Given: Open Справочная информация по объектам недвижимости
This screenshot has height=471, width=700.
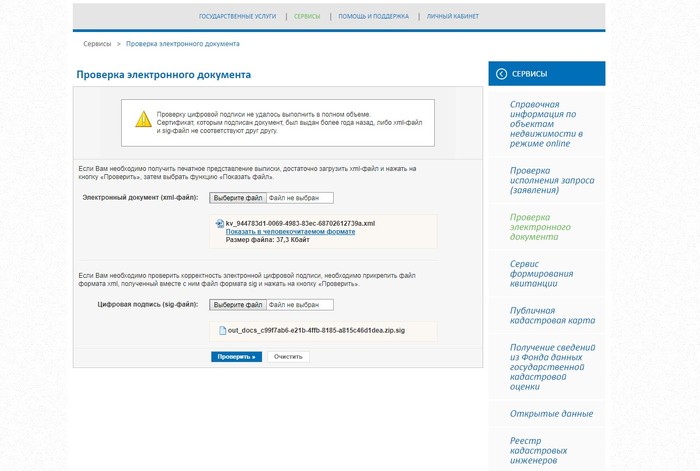Looking at the screenshot, I should click(543, 123).
